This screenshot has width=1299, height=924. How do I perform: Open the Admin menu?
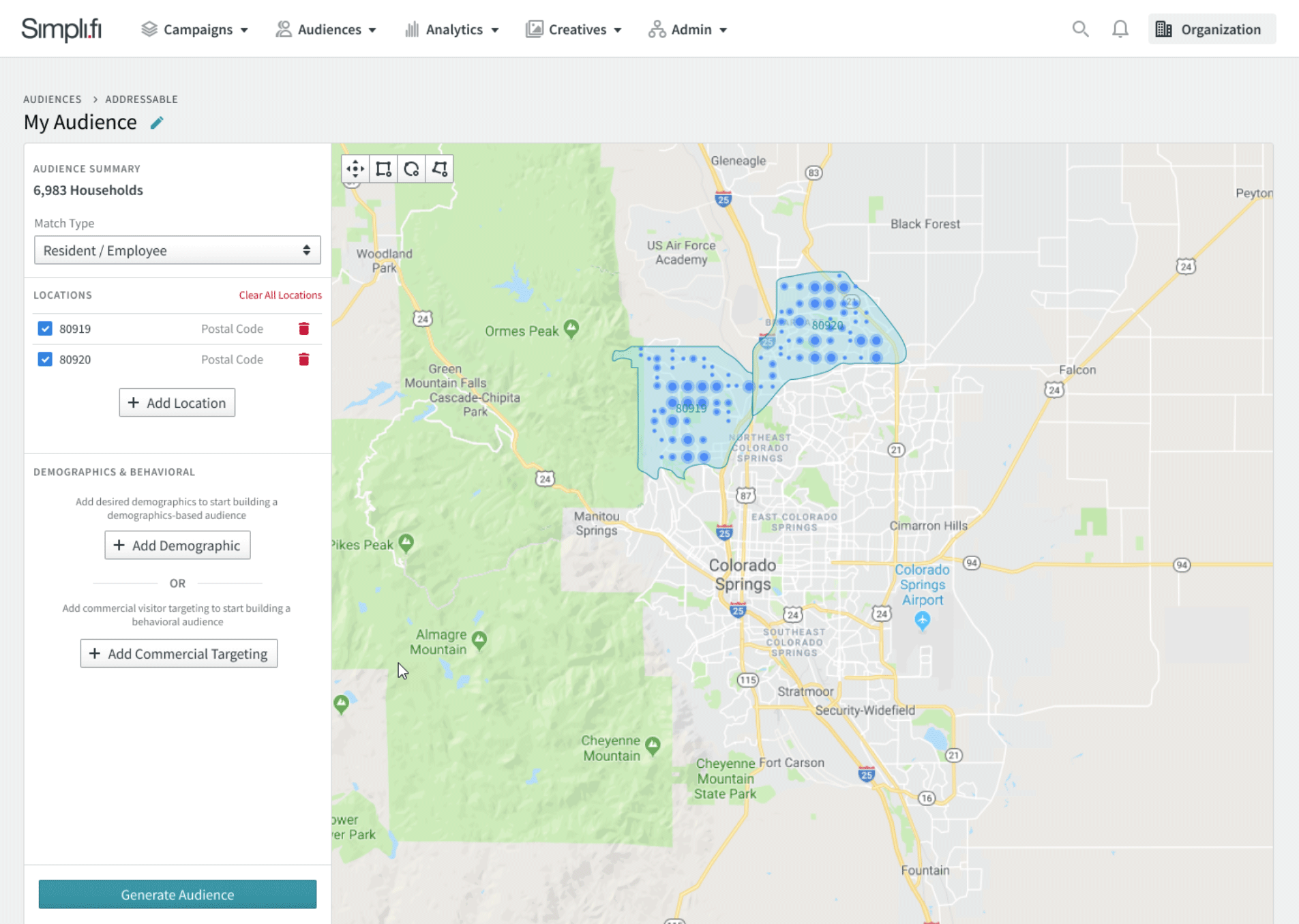[x=688, y=29]
